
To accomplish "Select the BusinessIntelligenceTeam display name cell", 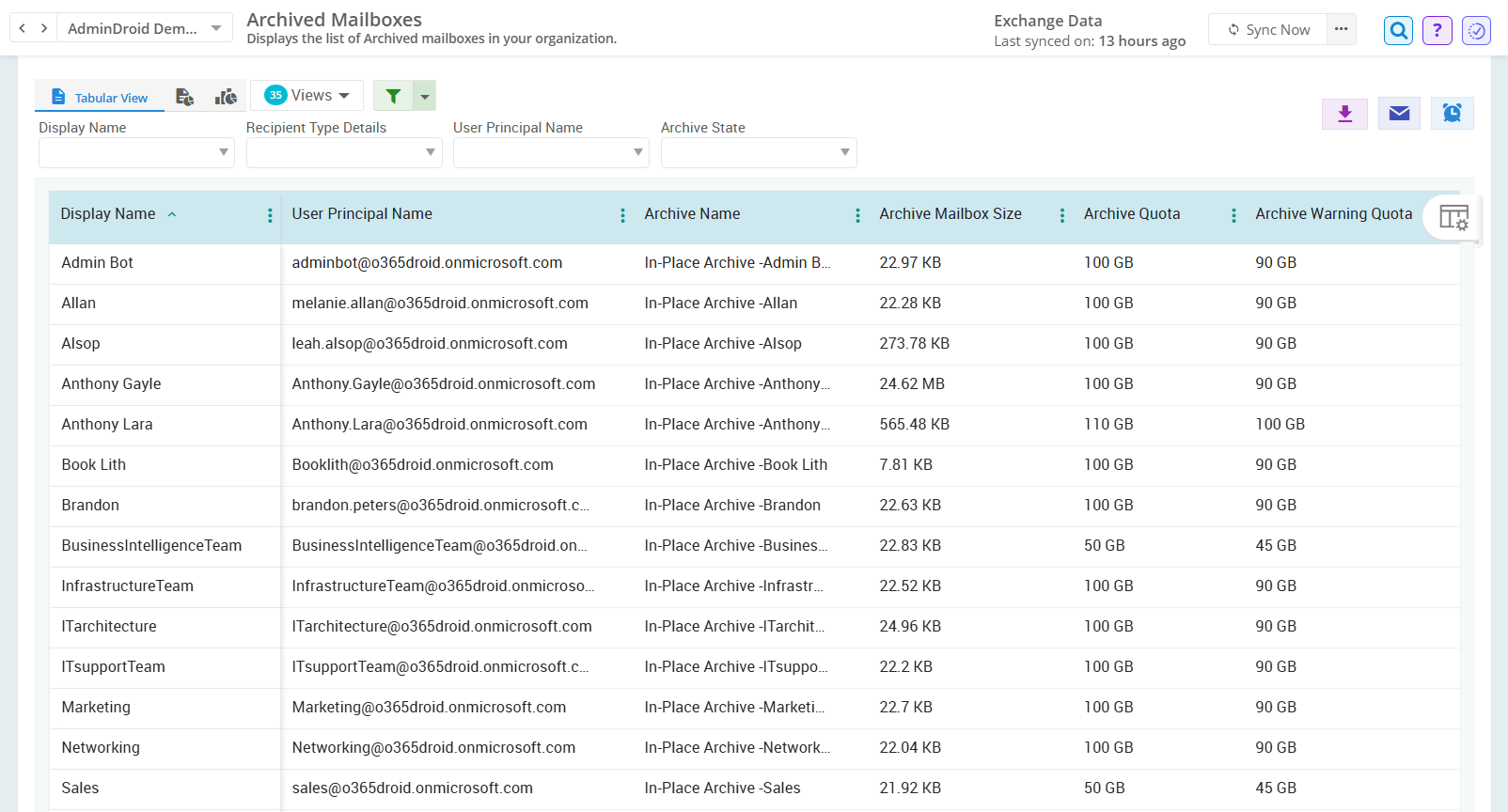I will coord(151,546).
